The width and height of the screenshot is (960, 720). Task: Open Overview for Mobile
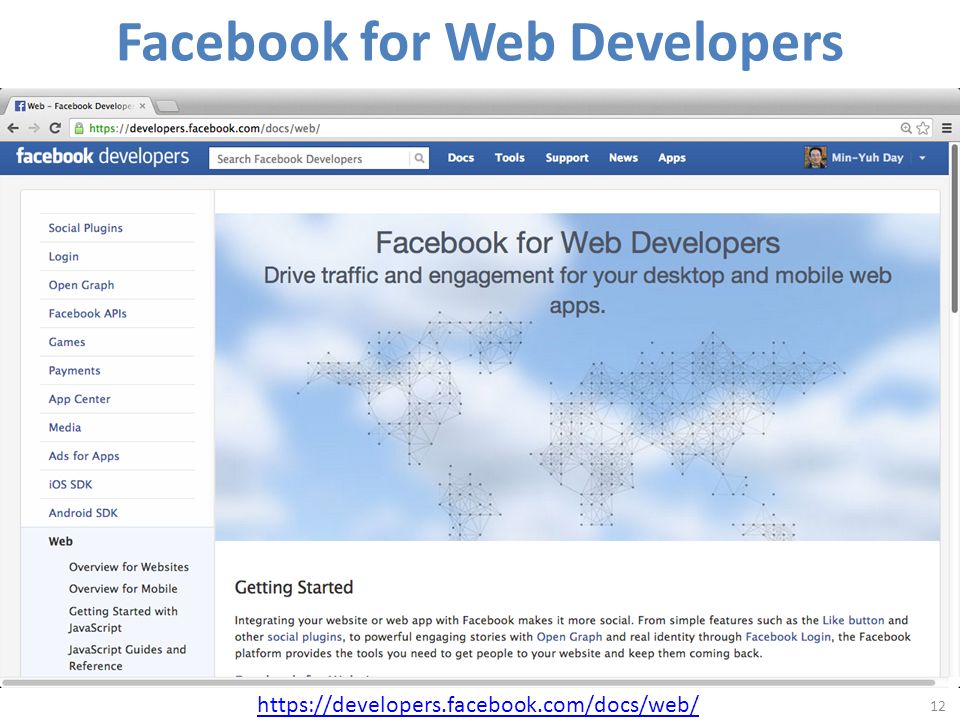123,588
